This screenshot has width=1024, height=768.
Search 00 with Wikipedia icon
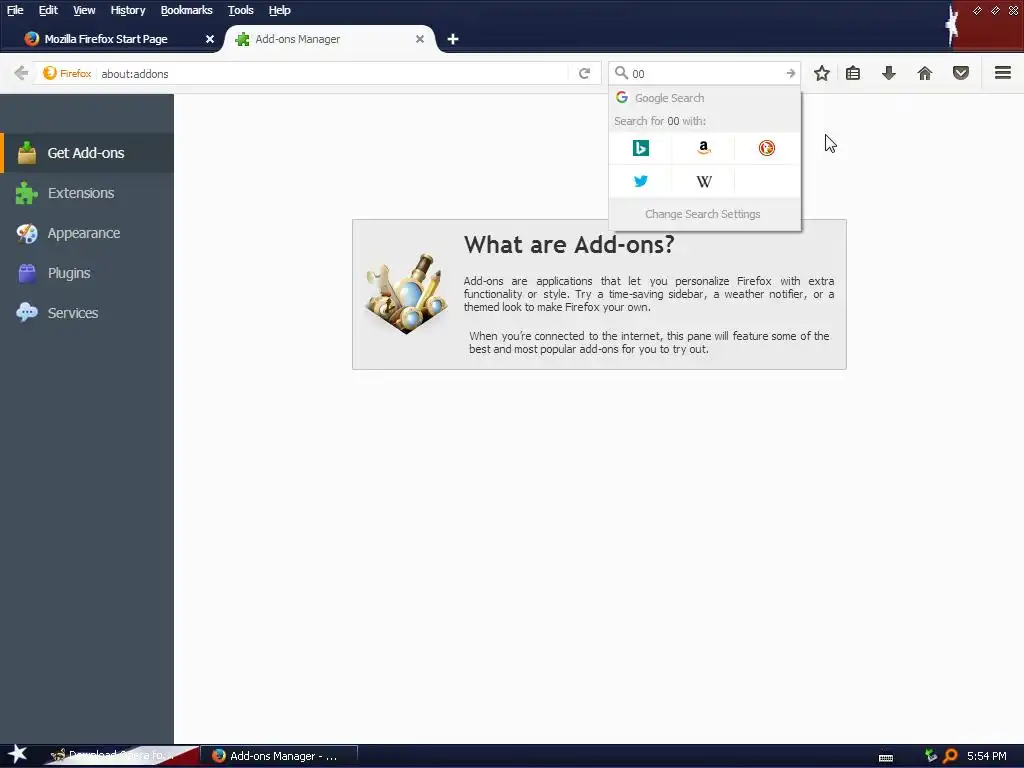pyautogui.click(x=704, y=182)
